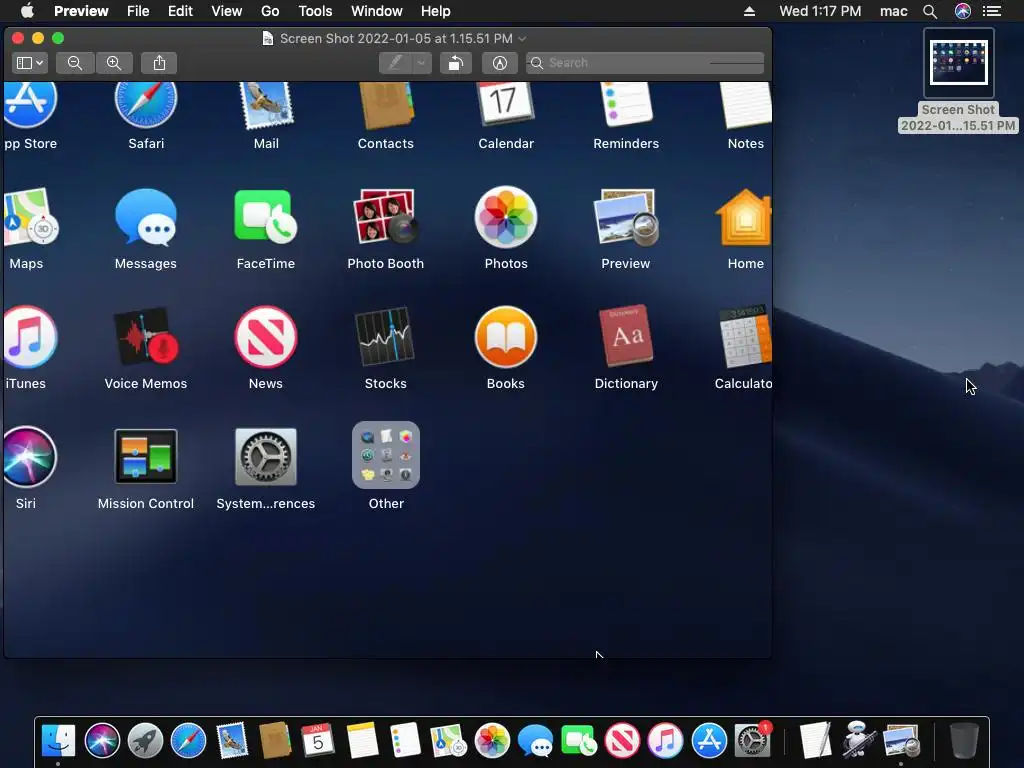1024x768 pixels.
Task: Open Messages bubble in the Dock
Action: click(x=535, y=741)
